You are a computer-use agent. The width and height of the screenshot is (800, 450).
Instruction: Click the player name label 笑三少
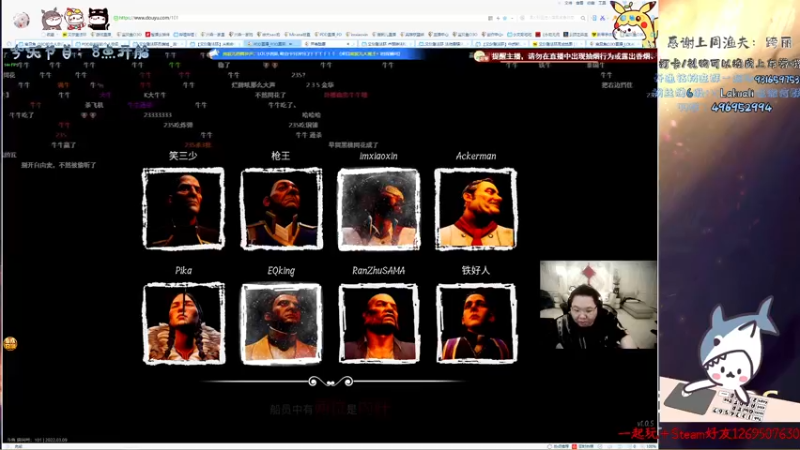pyautogui.click(x=183, y=156)
